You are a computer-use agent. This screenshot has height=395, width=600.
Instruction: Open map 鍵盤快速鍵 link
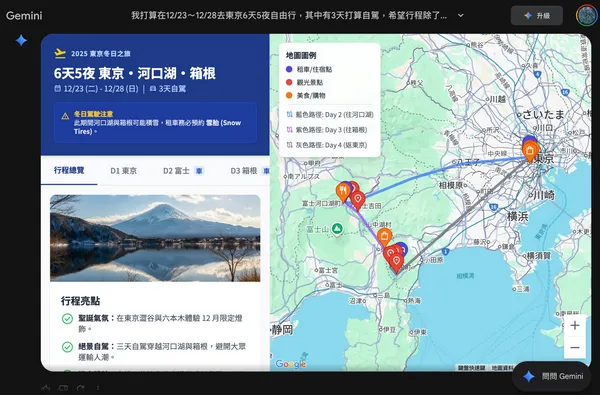pos(471,367)
